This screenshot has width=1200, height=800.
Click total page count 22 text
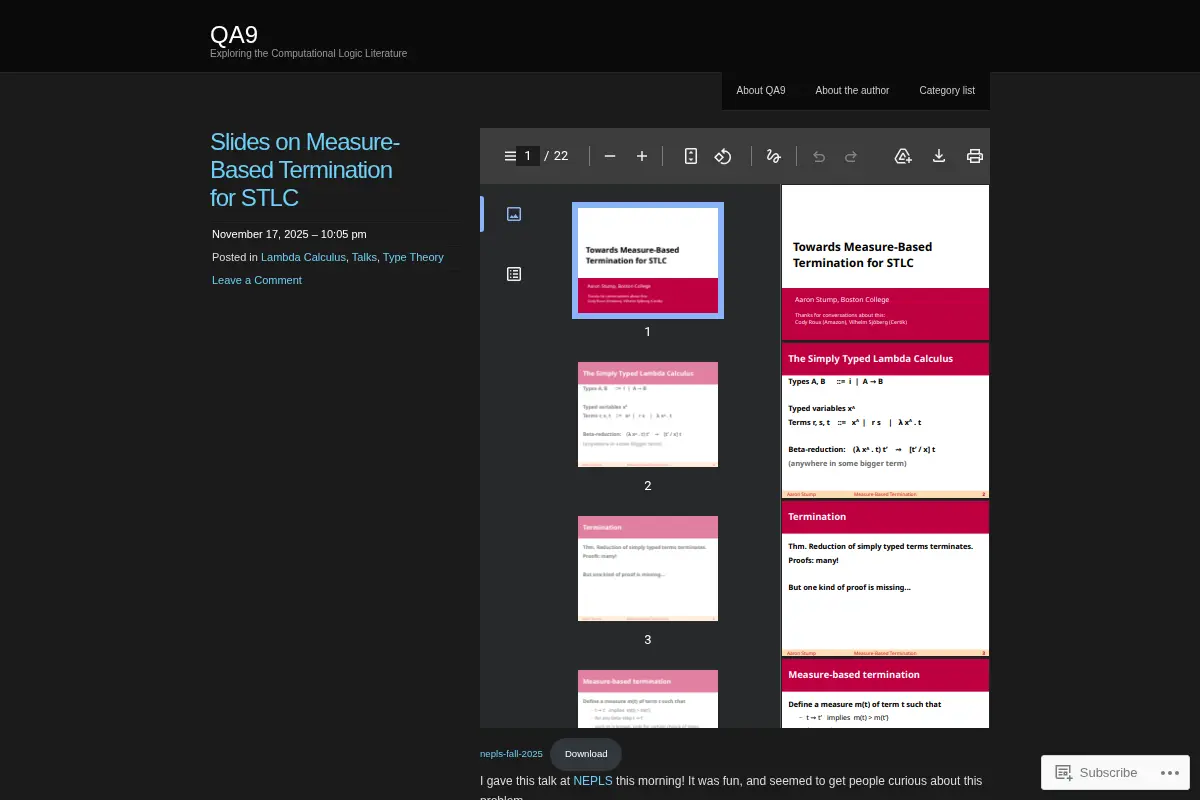[x=561, y=156]
